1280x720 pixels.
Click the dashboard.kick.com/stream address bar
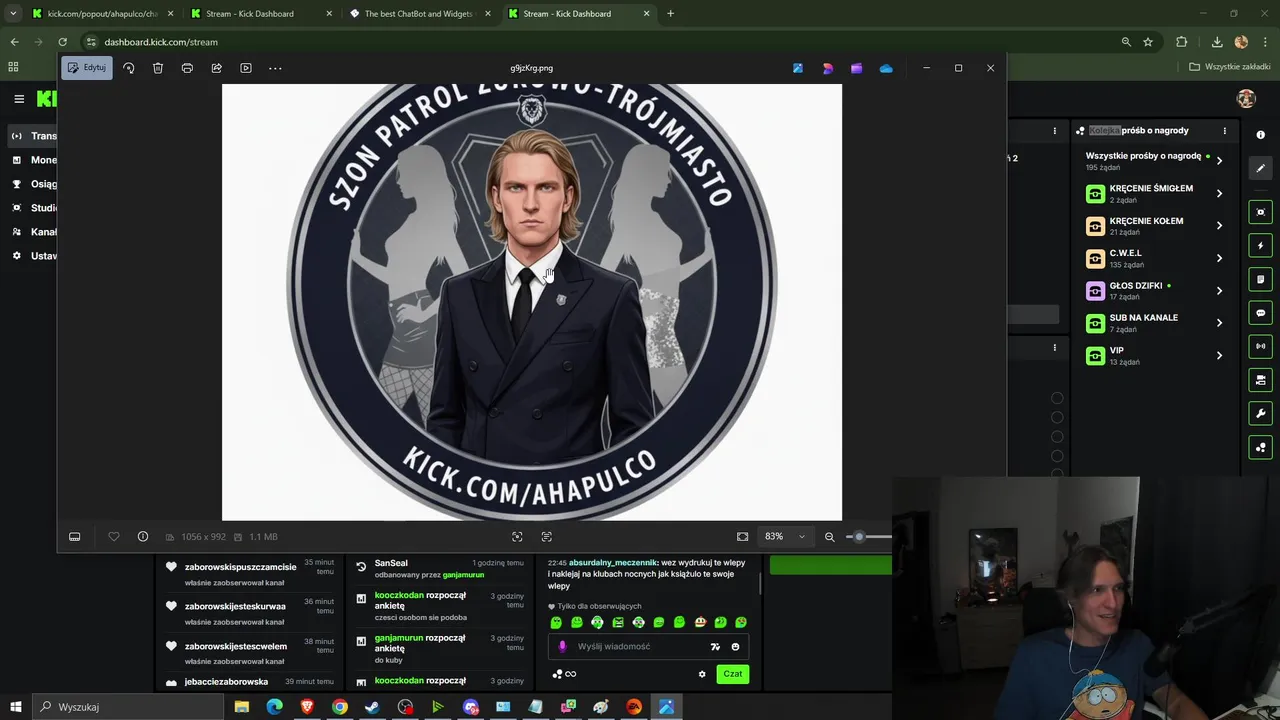[x=600, y=42]
